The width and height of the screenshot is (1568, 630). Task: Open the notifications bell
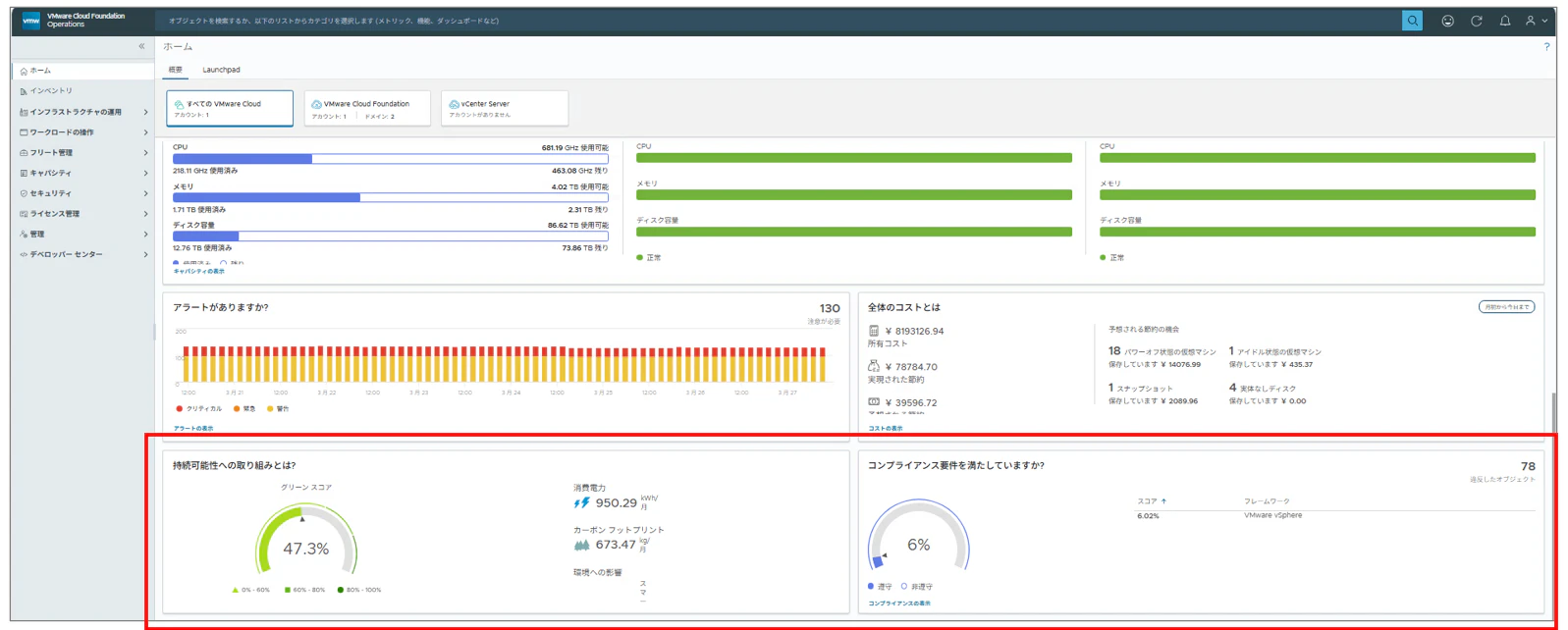click(1504, 21)
